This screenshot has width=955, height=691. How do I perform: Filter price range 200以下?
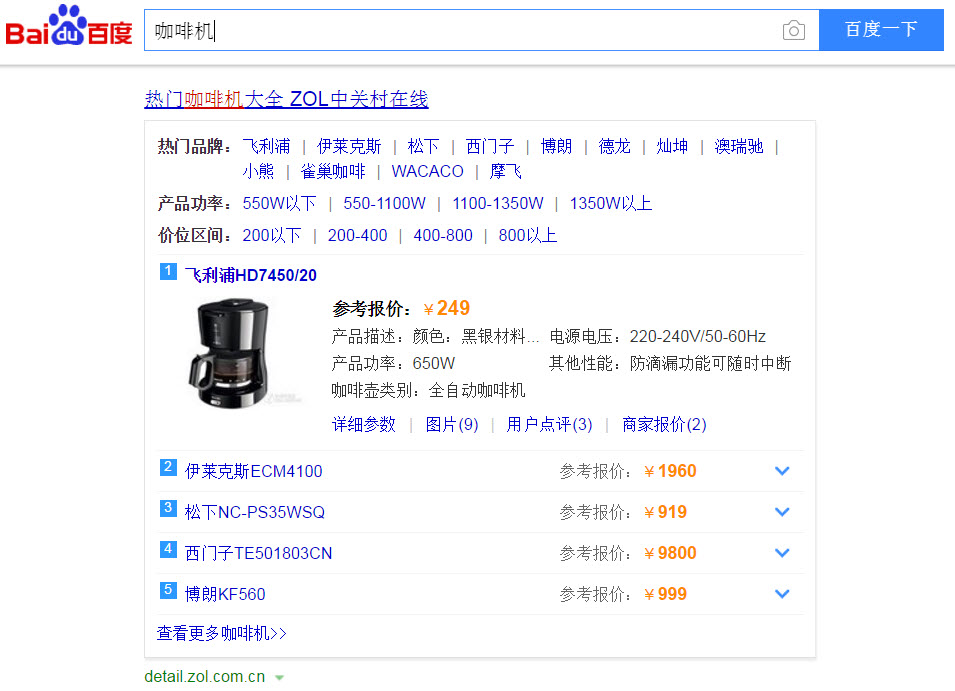click(x=272, y=235)
